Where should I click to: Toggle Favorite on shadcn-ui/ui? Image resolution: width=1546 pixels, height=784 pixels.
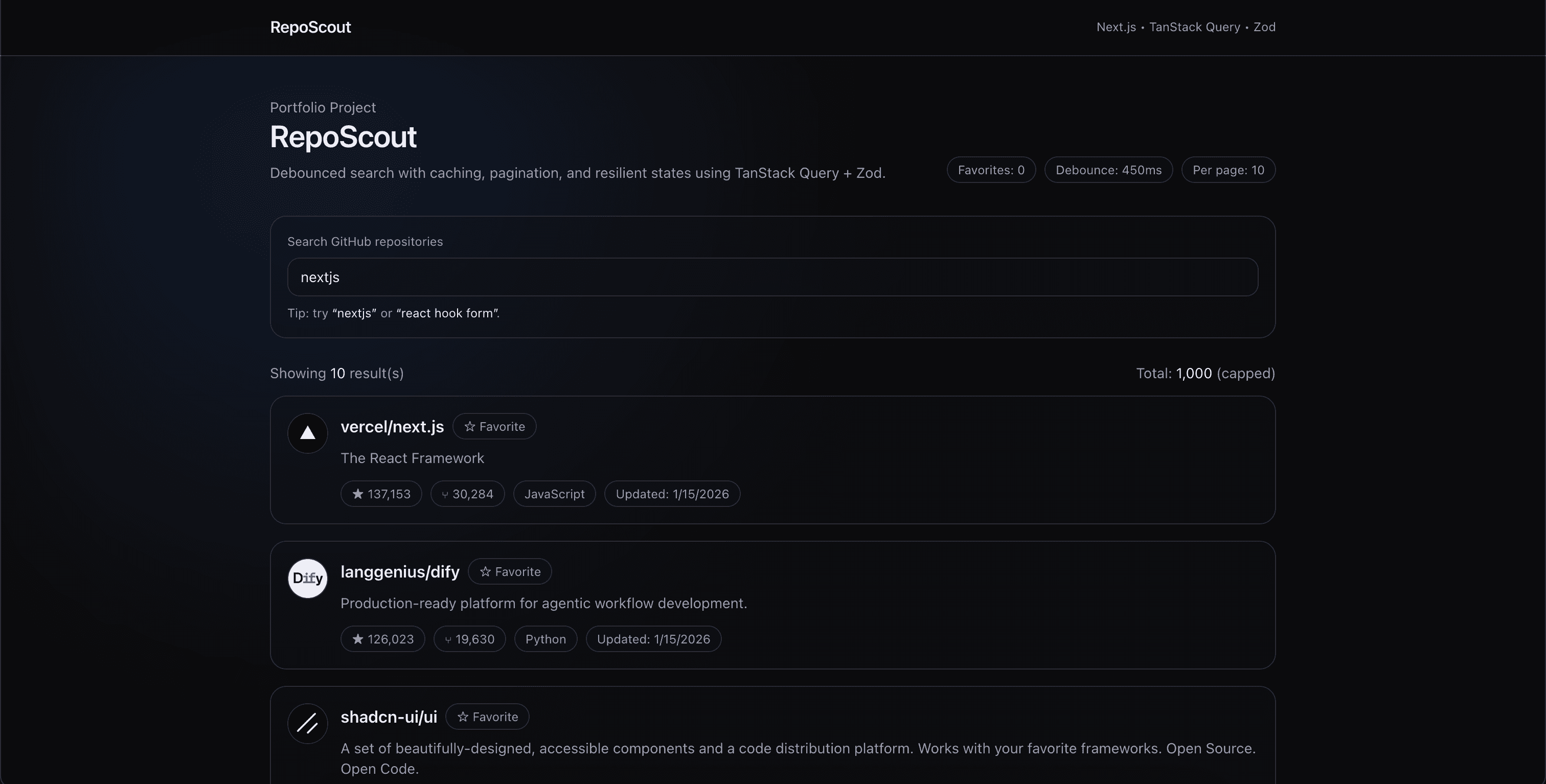(x=487, y=716)
